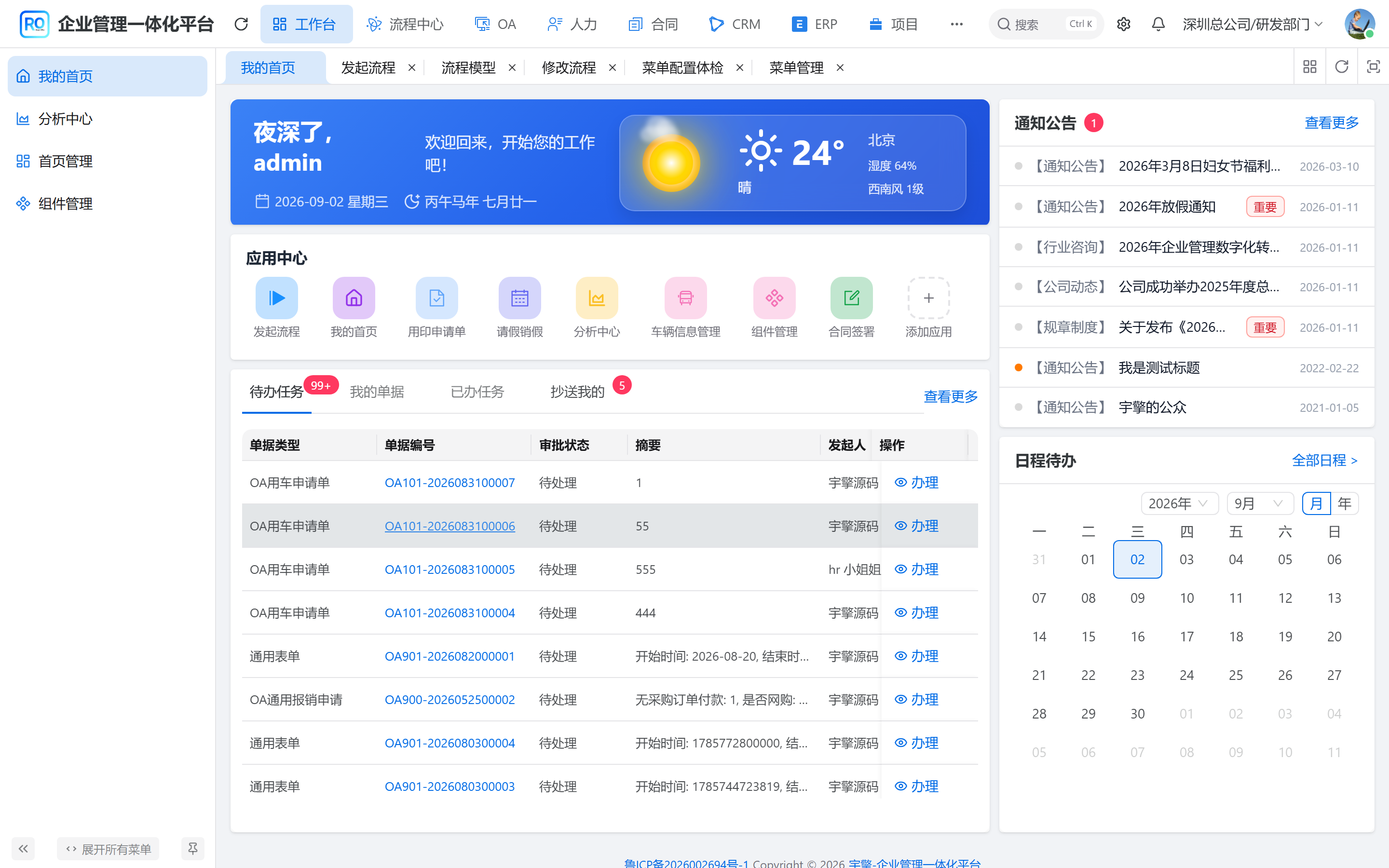Select the CRM top menu

tap(735, 24)
